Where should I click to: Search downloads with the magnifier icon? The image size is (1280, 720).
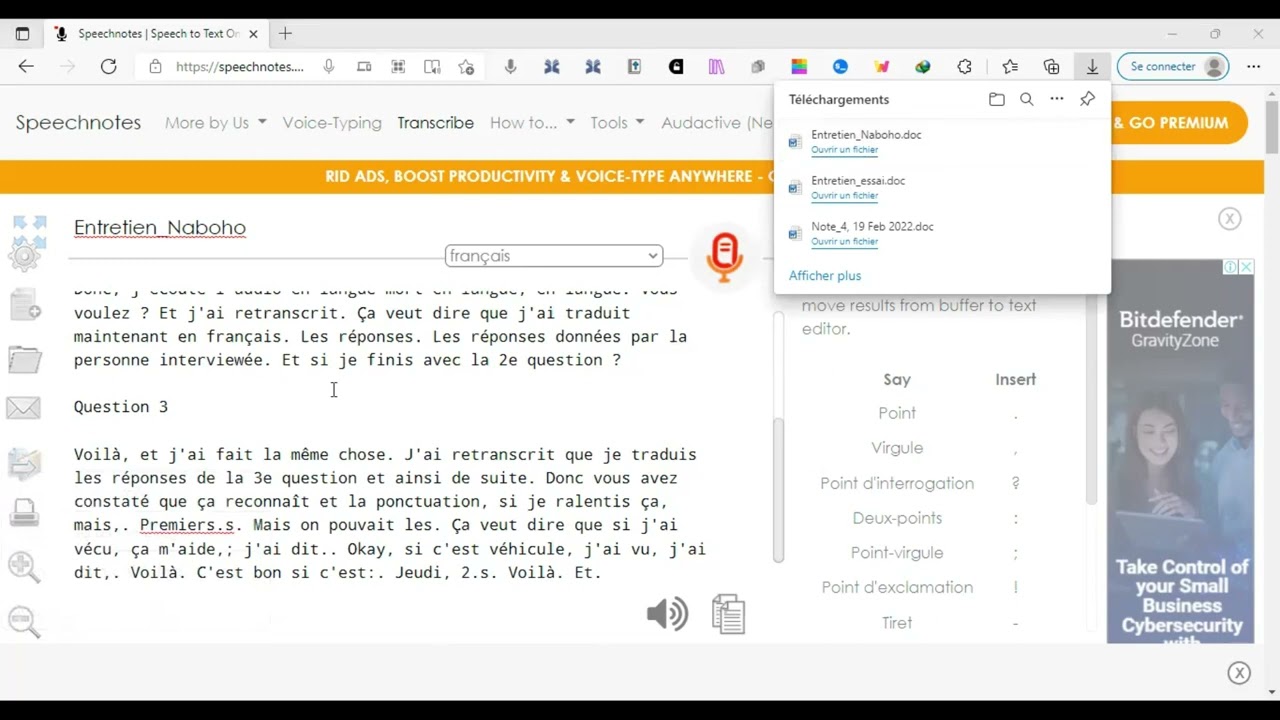pos(1026,99)
